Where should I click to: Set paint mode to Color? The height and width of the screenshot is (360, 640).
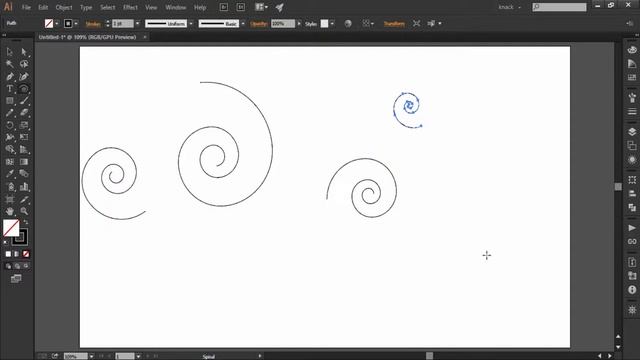[x=8, y=254]
